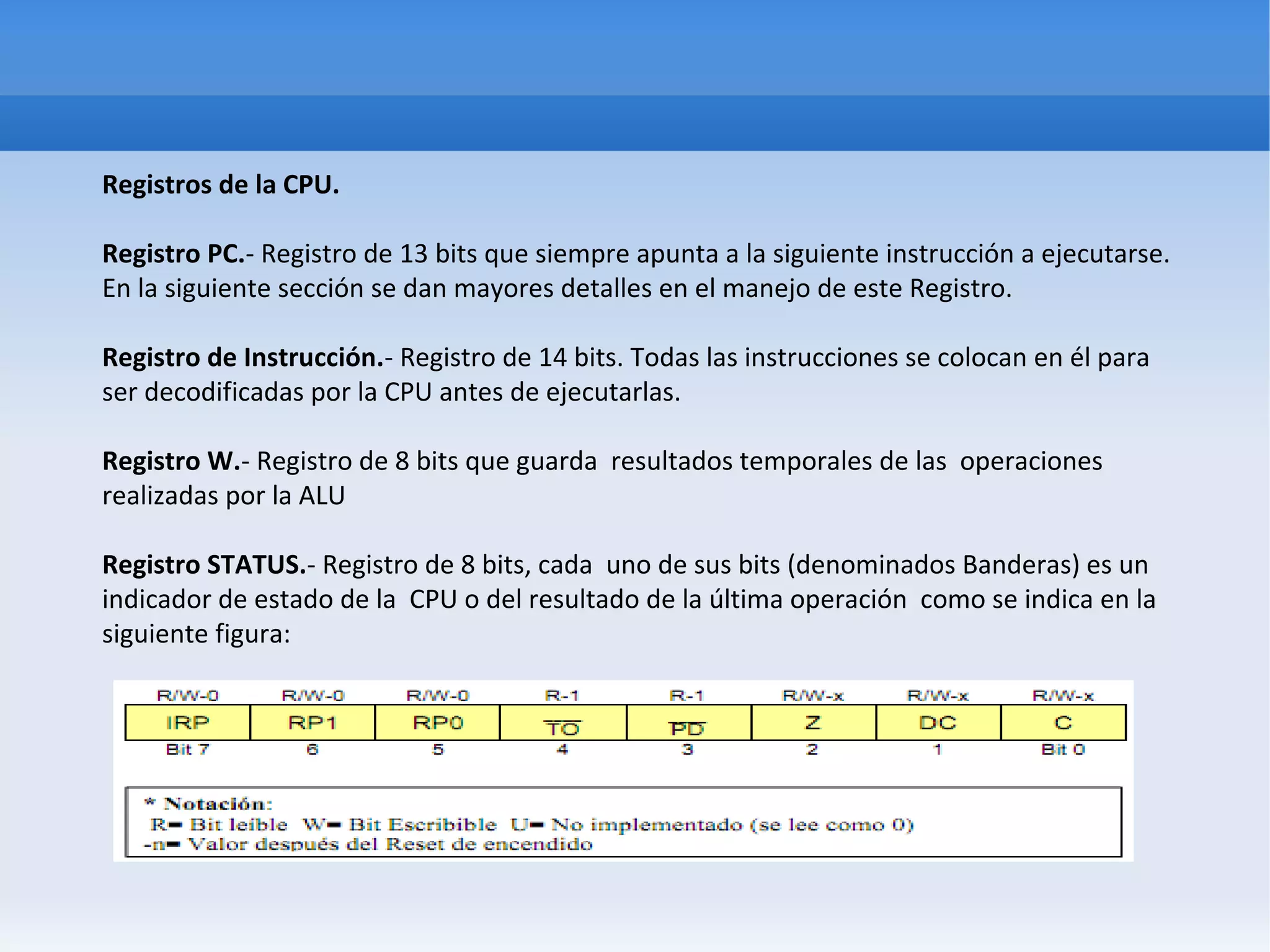Click '-n= Valor después del Reset' line
This screenshot has height=952, width=1270.
[368, 845]
